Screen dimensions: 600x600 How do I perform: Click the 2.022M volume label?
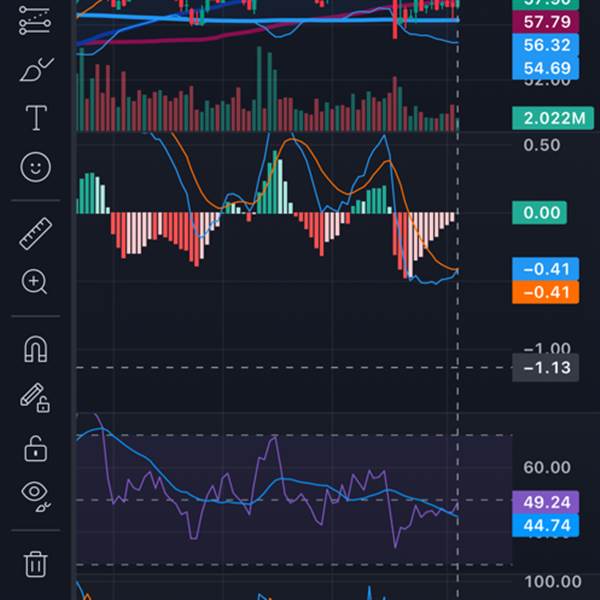point(553,118)
